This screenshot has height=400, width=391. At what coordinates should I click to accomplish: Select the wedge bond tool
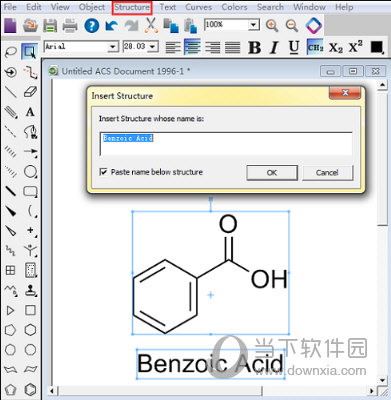tap(10, 211)
